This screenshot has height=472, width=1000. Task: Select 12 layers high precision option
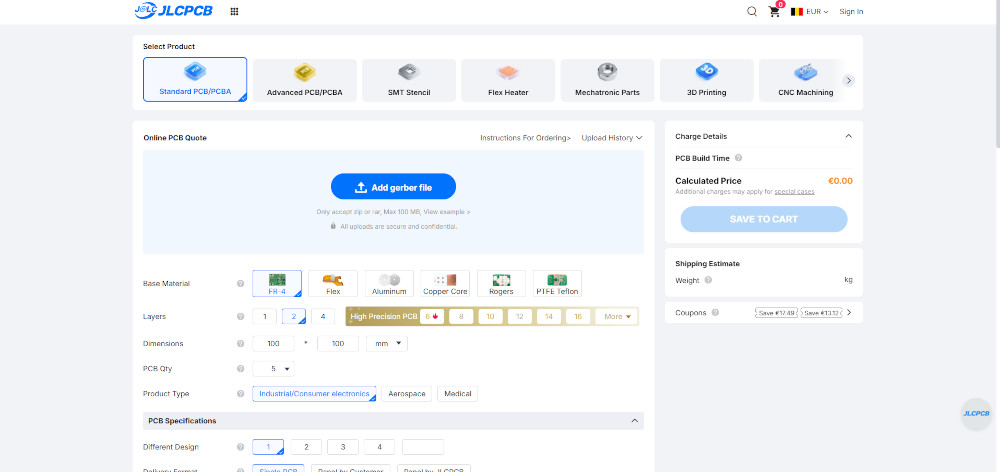520,316
